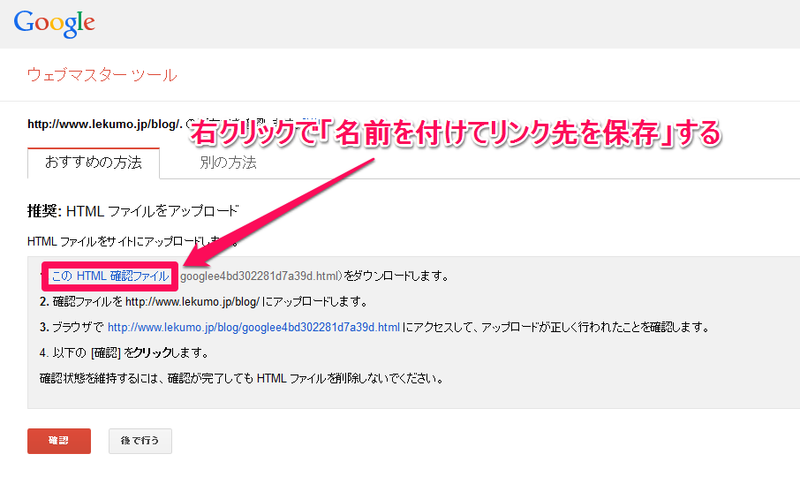800x492 pixels.
Task: Click the 後で行う button
Action: pyautogui.click(x=140, y=440)
